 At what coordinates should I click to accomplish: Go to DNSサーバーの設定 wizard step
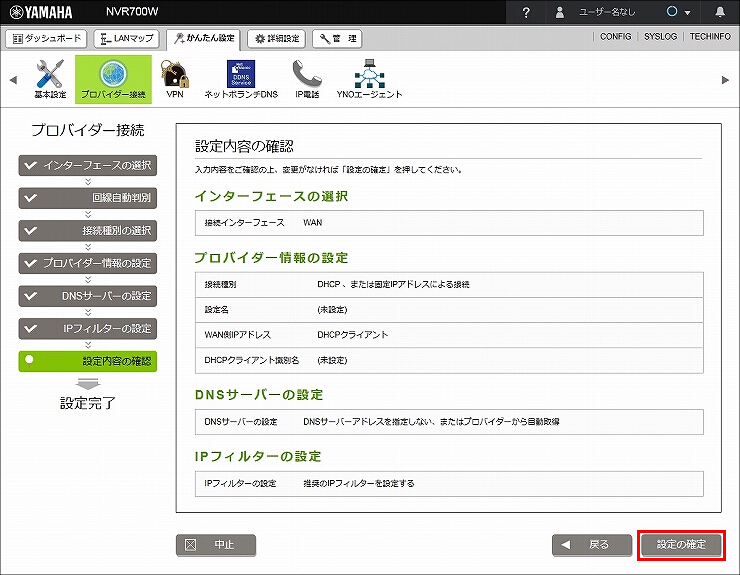pos(88,296)
